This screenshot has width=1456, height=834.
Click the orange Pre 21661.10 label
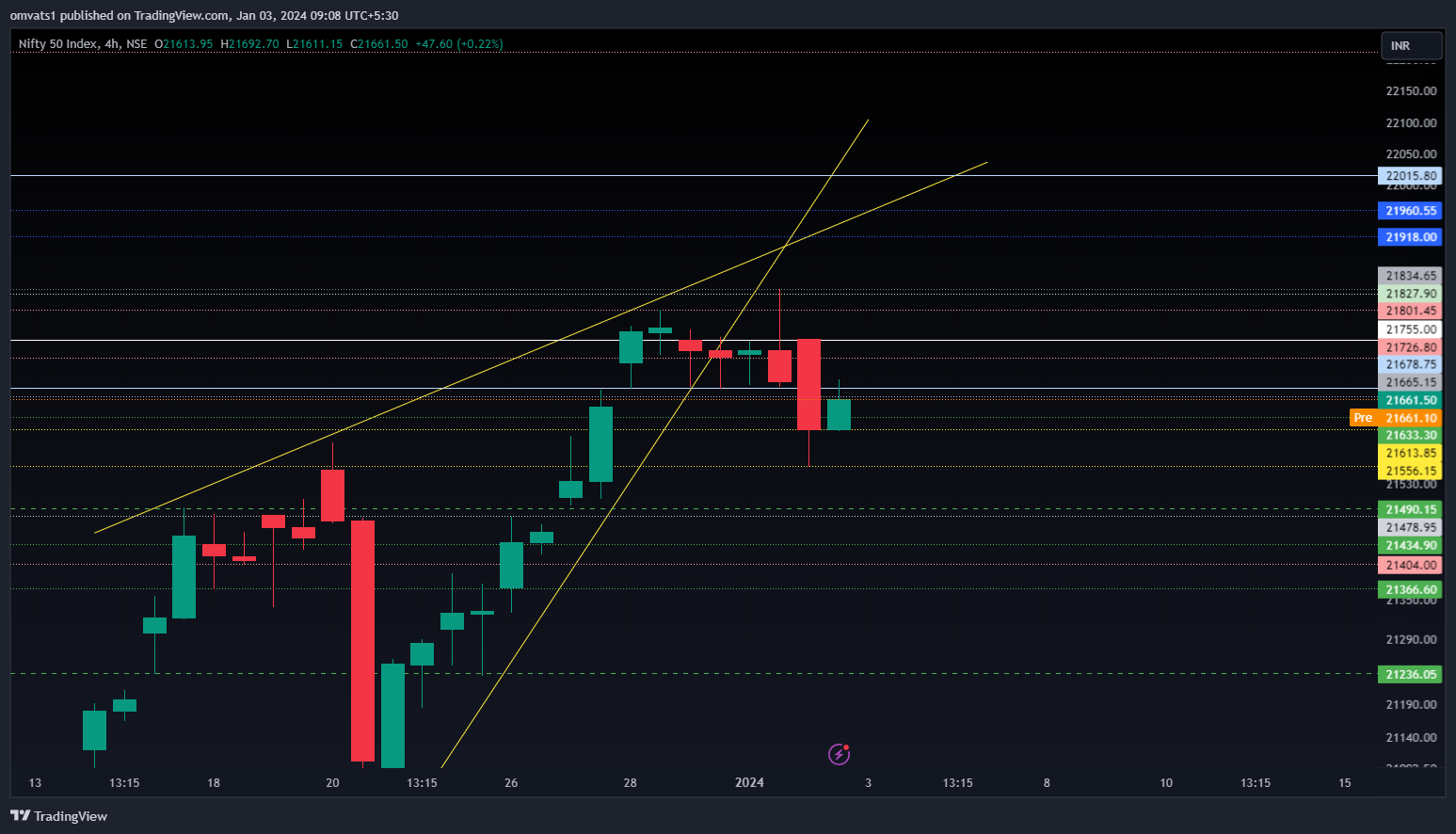point(1396,418)
